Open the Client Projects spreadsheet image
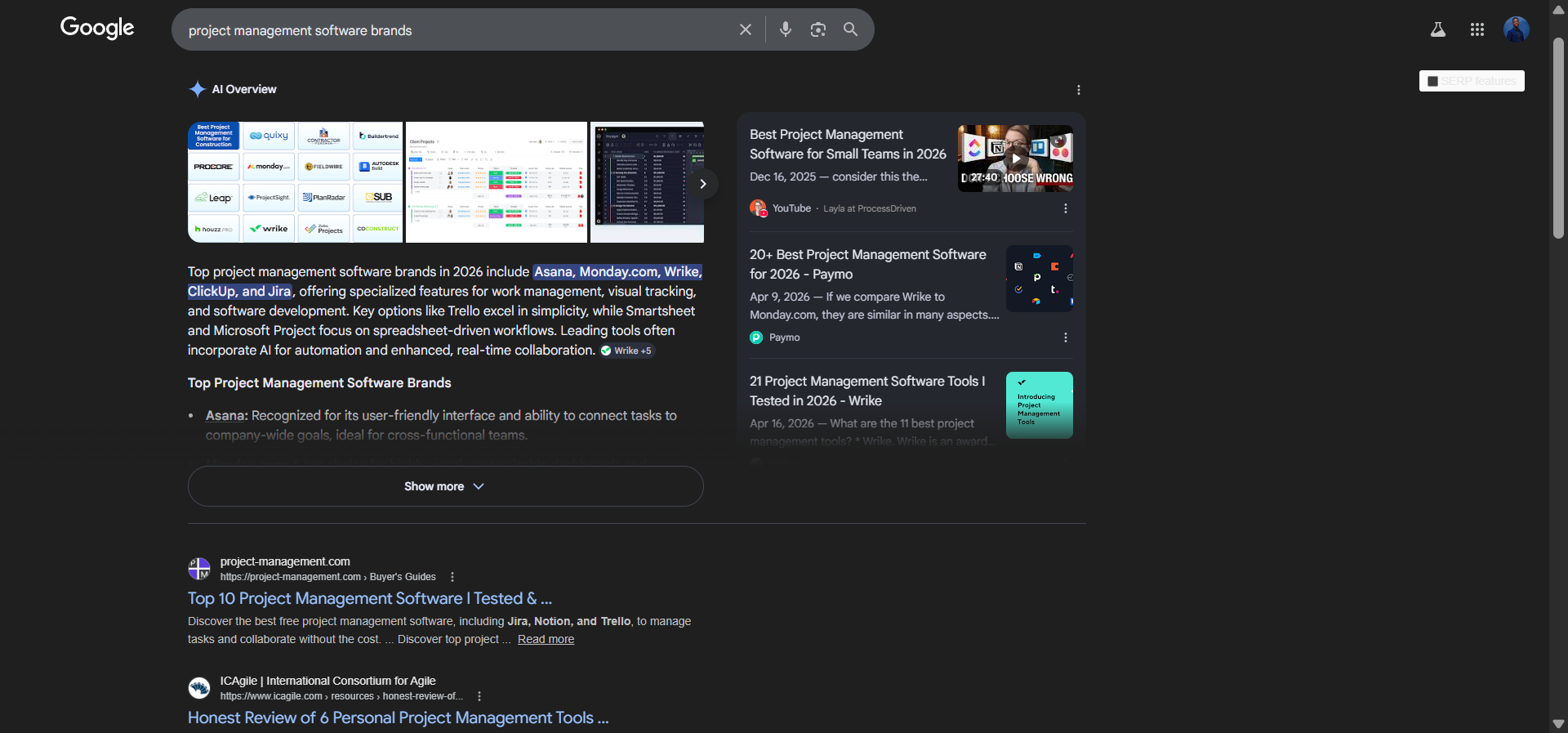1568x733 pixels. click(x=497, y=182)
